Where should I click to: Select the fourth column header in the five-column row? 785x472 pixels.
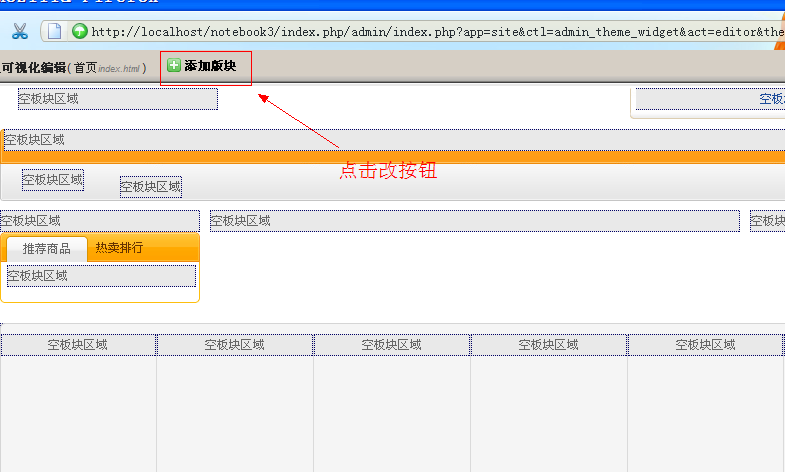tap(549, 345)
